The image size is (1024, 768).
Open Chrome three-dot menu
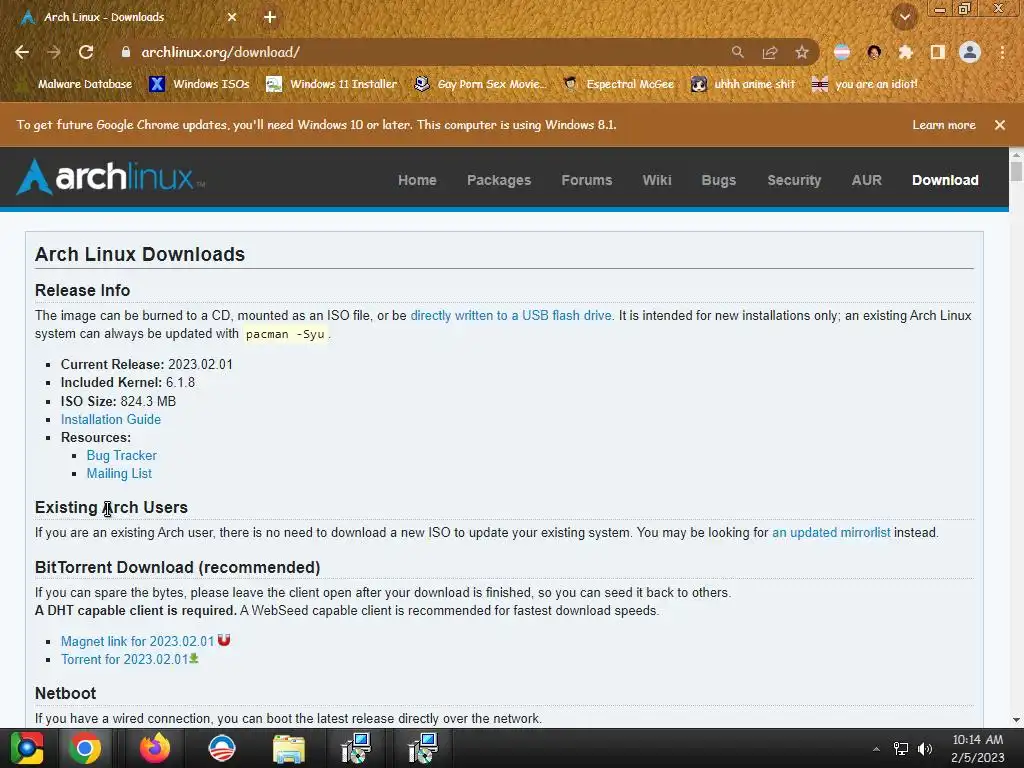point(1002,52)
